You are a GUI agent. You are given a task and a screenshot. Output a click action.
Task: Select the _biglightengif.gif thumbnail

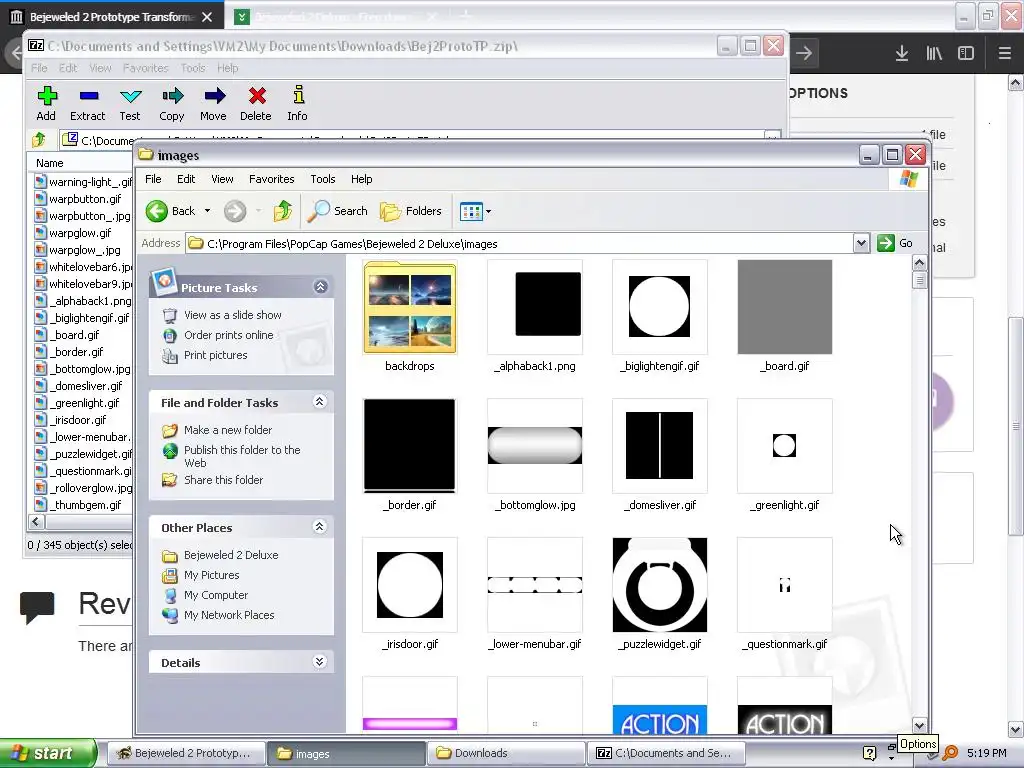point(660,307)
